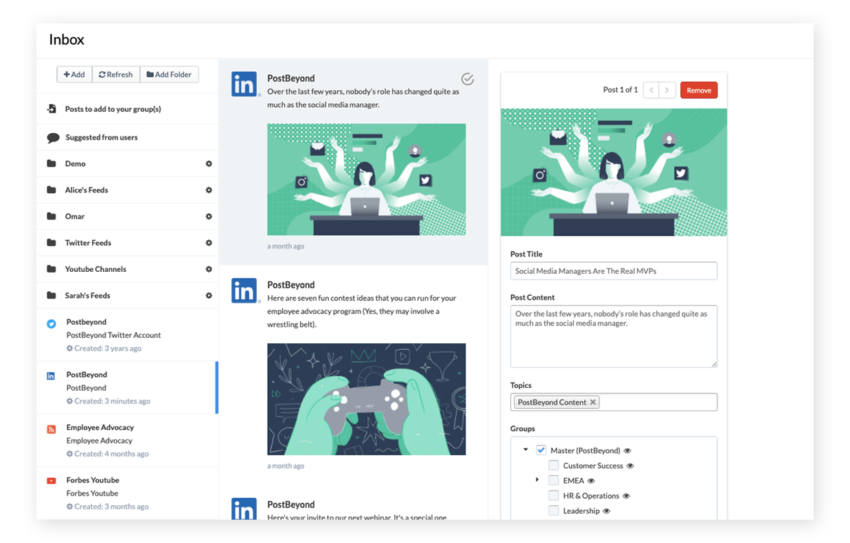
Task: Open Alice's Feeds folder
Action: tap(127, 190)
